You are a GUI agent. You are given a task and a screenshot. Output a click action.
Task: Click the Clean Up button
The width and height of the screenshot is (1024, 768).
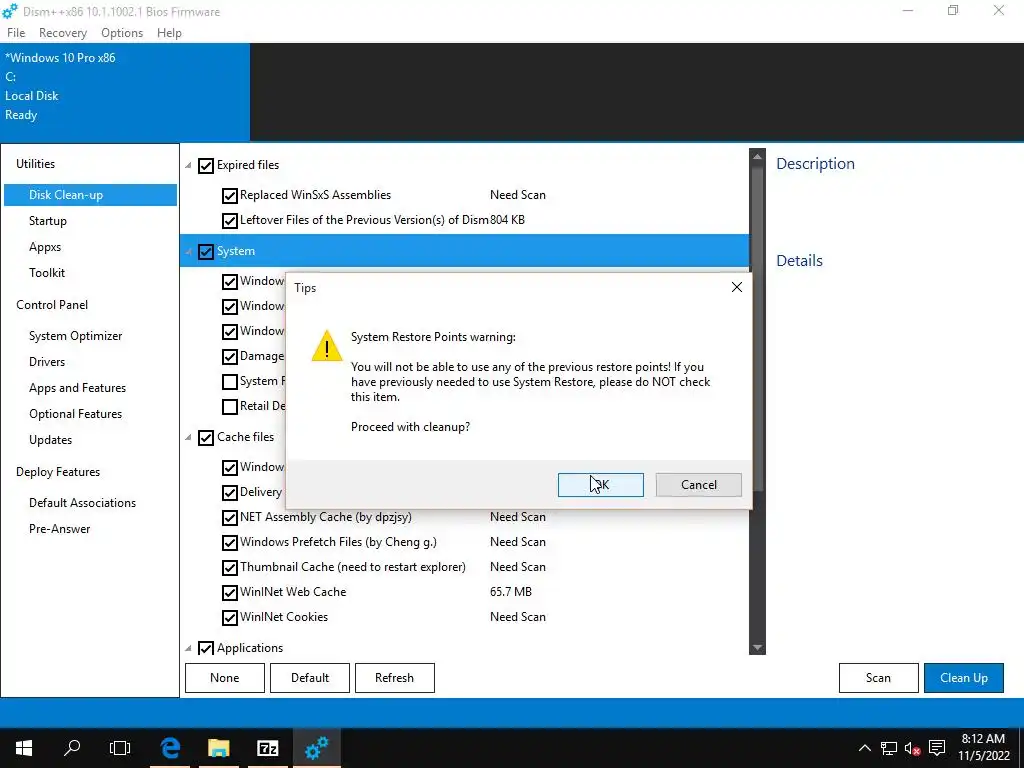coord(964,678)
